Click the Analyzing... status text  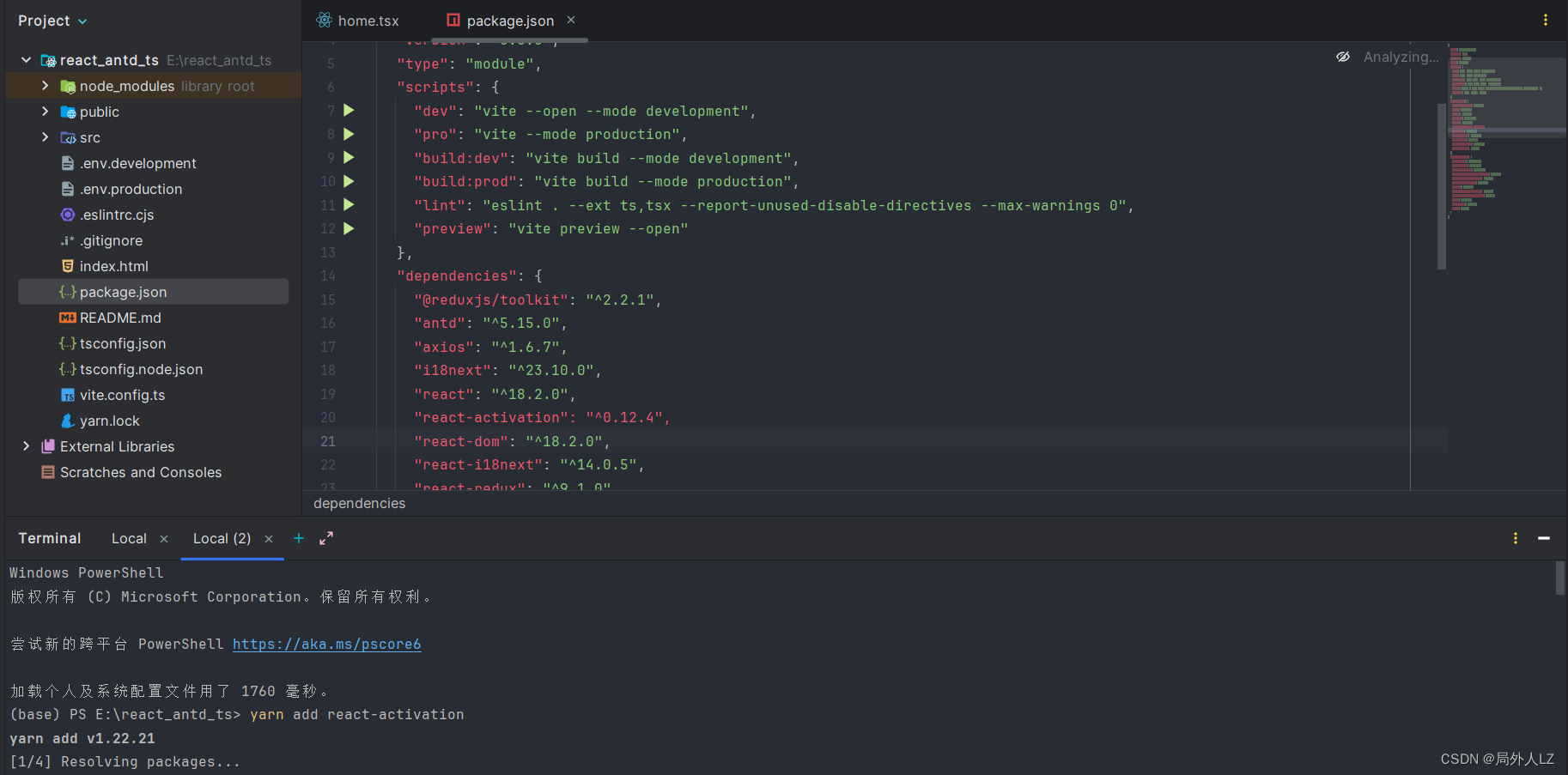[1401, 57]
